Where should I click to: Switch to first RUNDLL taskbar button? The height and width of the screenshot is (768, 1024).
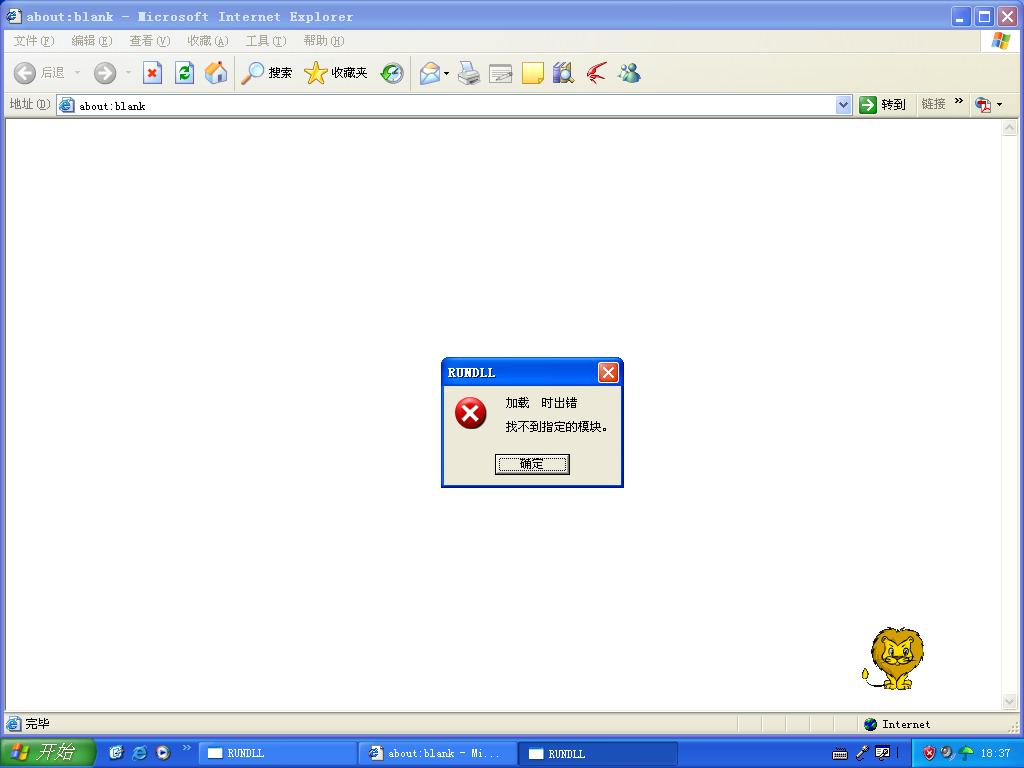pyautogui.click(x=278, y=753)
